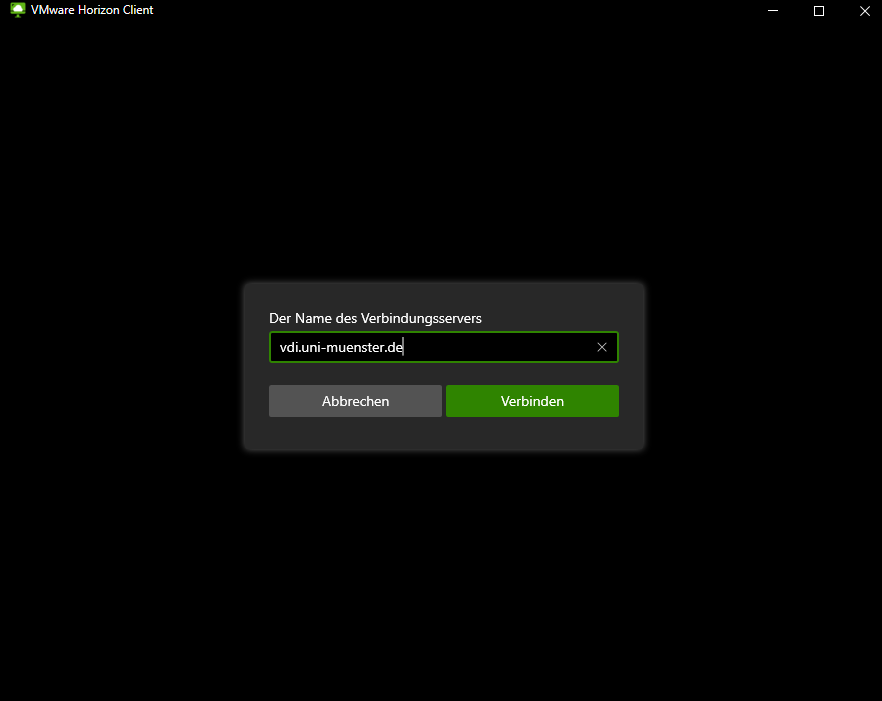The height and width of the screenshot is (701, 882).
Task: Minimize the Horizon Client window
Action: [x=773, y=11]
